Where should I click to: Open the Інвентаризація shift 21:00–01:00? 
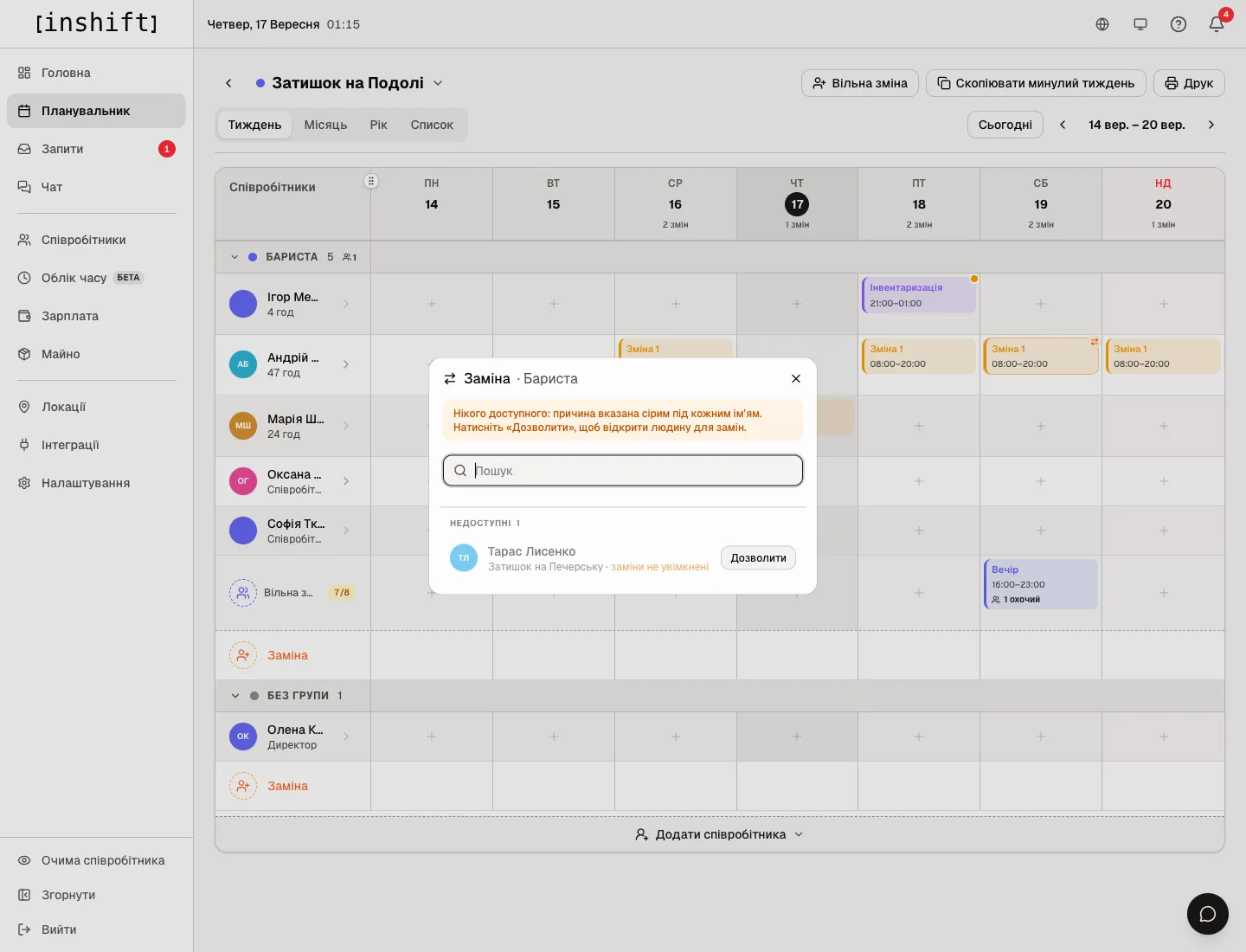point(919,295)
